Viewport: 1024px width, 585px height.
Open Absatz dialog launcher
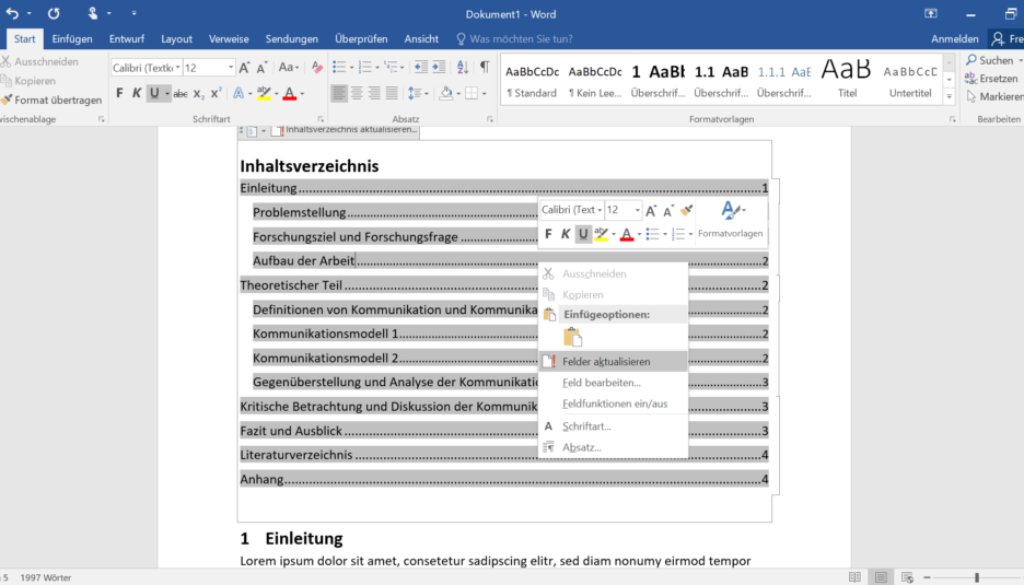pyautogui.click(x=490, y=119)
